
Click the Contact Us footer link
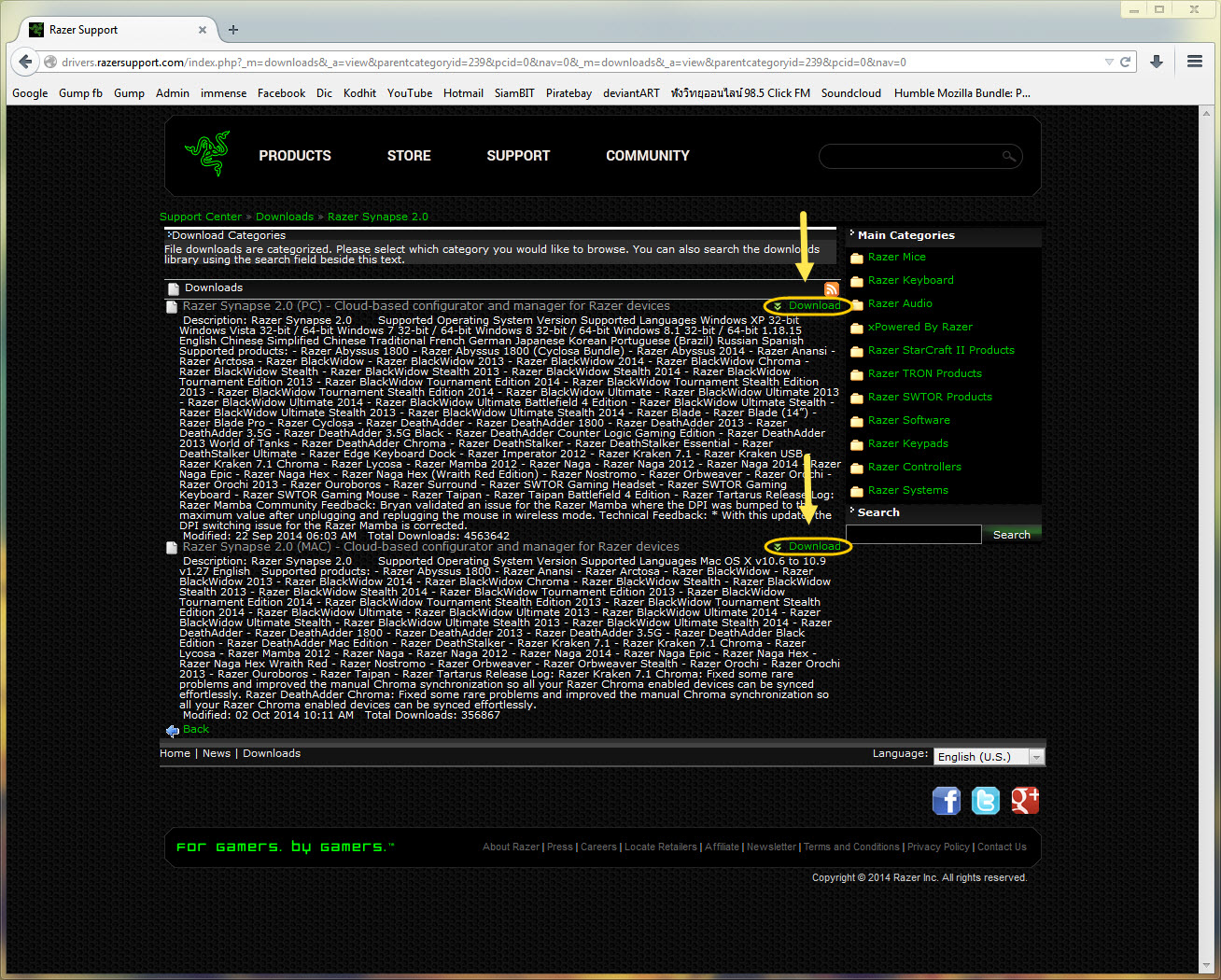point(1002,847)
